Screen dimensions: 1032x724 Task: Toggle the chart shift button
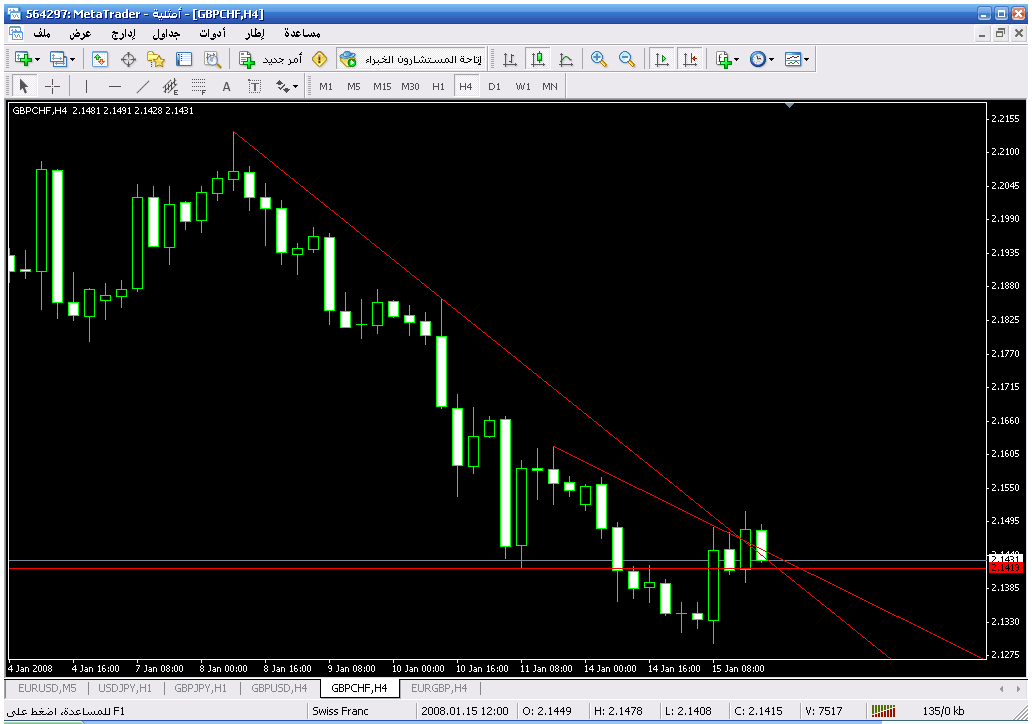pyautogui.click(x=689, y=59)
